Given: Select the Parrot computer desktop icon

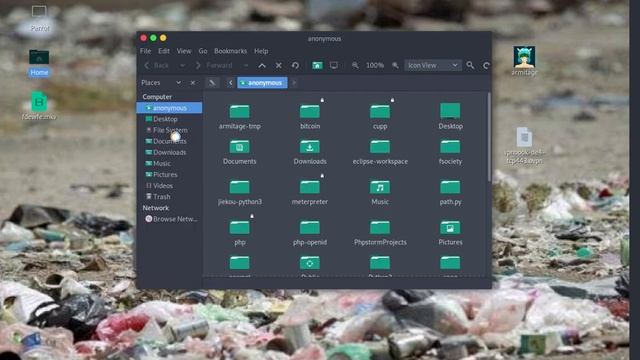Looking at the screenshot, I should 39,18.
